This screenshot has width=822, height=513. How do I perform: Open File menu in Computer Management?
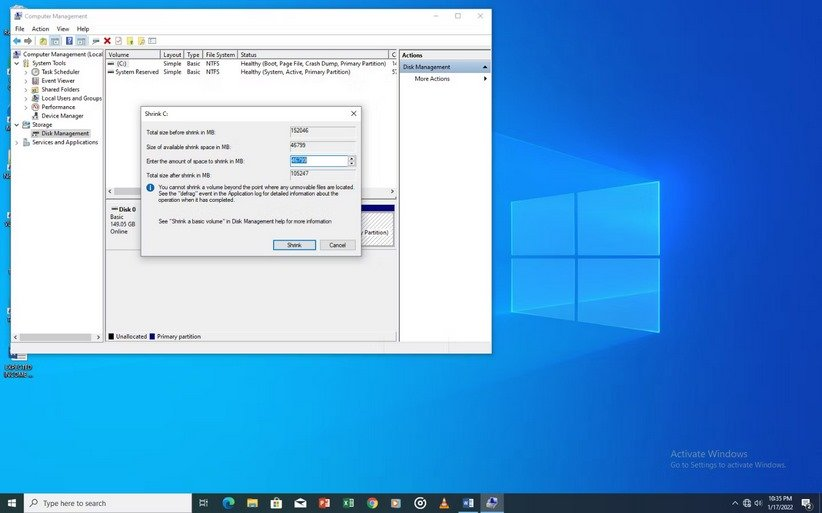[x=19, y=29]
